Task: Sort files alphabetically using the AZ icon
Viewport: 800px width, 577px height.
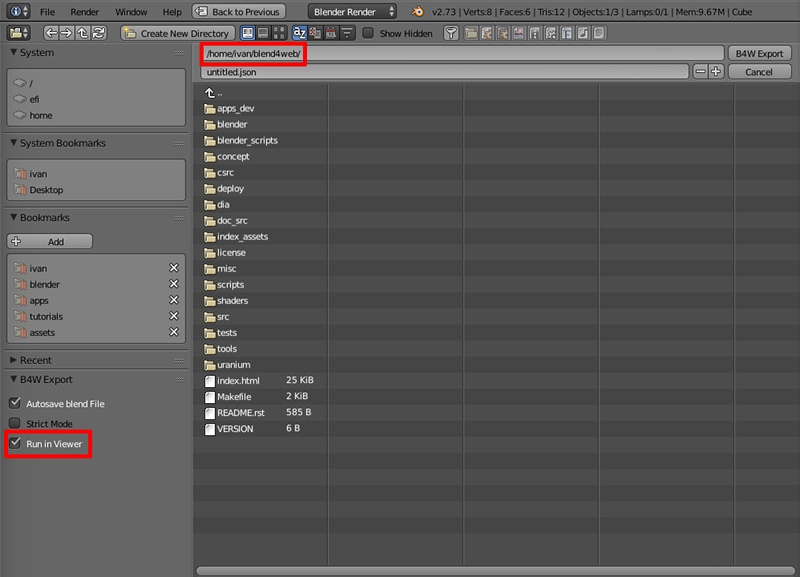Action: click(x=299, y=33)
